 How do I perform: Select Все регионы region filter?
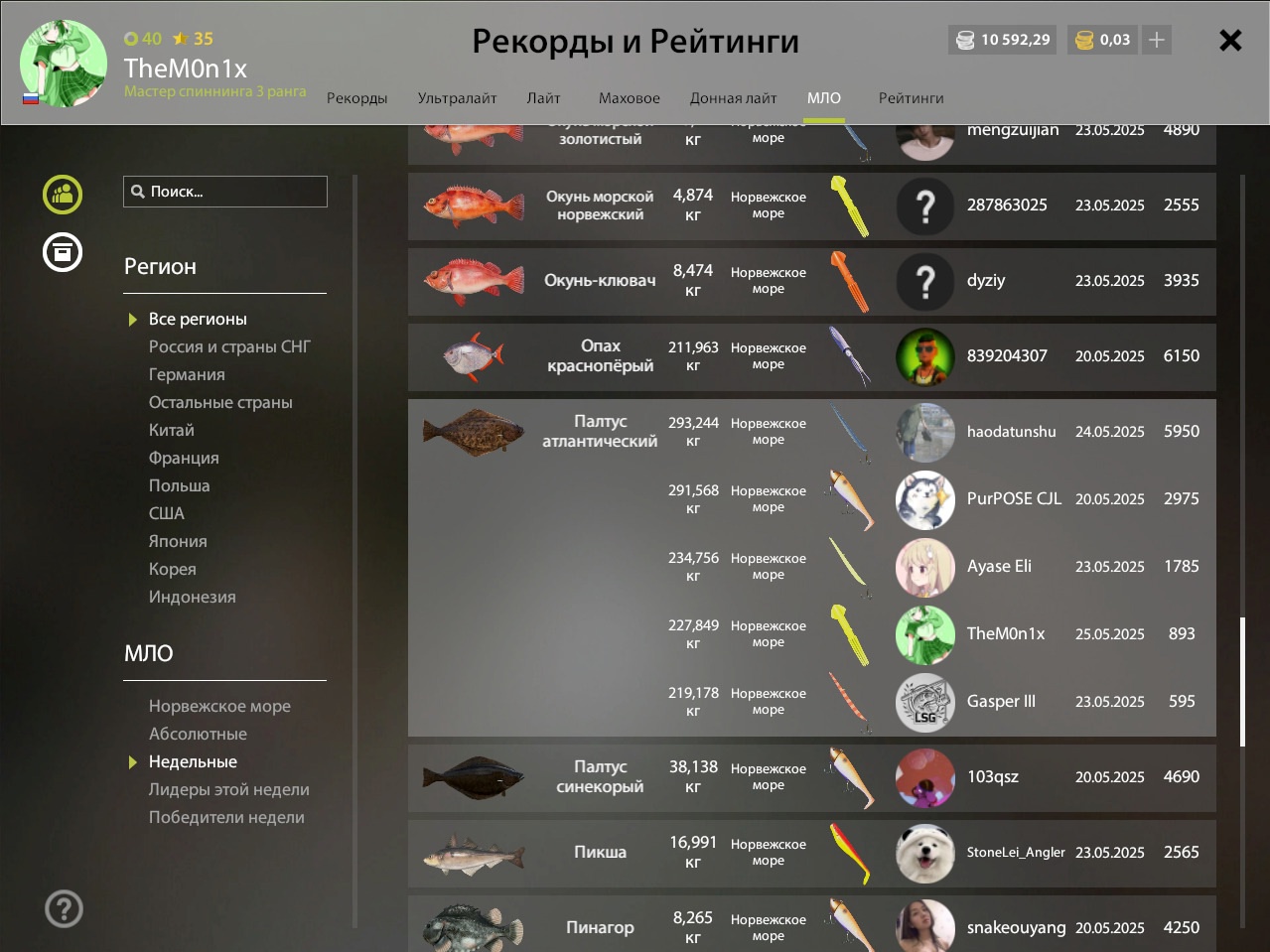click(x=198, y=319)
